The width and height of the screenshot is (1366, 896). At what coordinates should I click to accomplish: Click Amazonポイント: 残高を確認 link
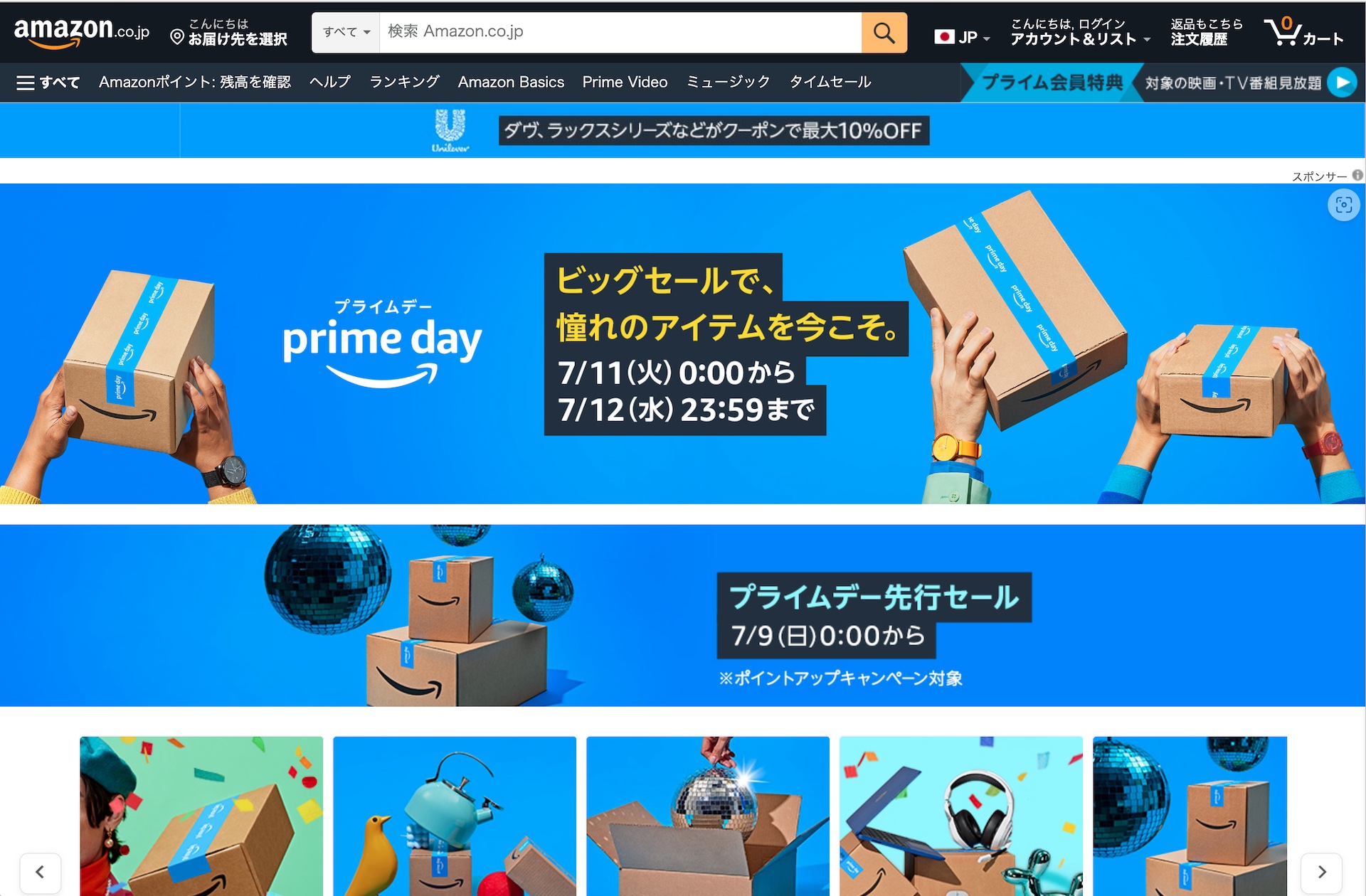[x=194, y=82]
